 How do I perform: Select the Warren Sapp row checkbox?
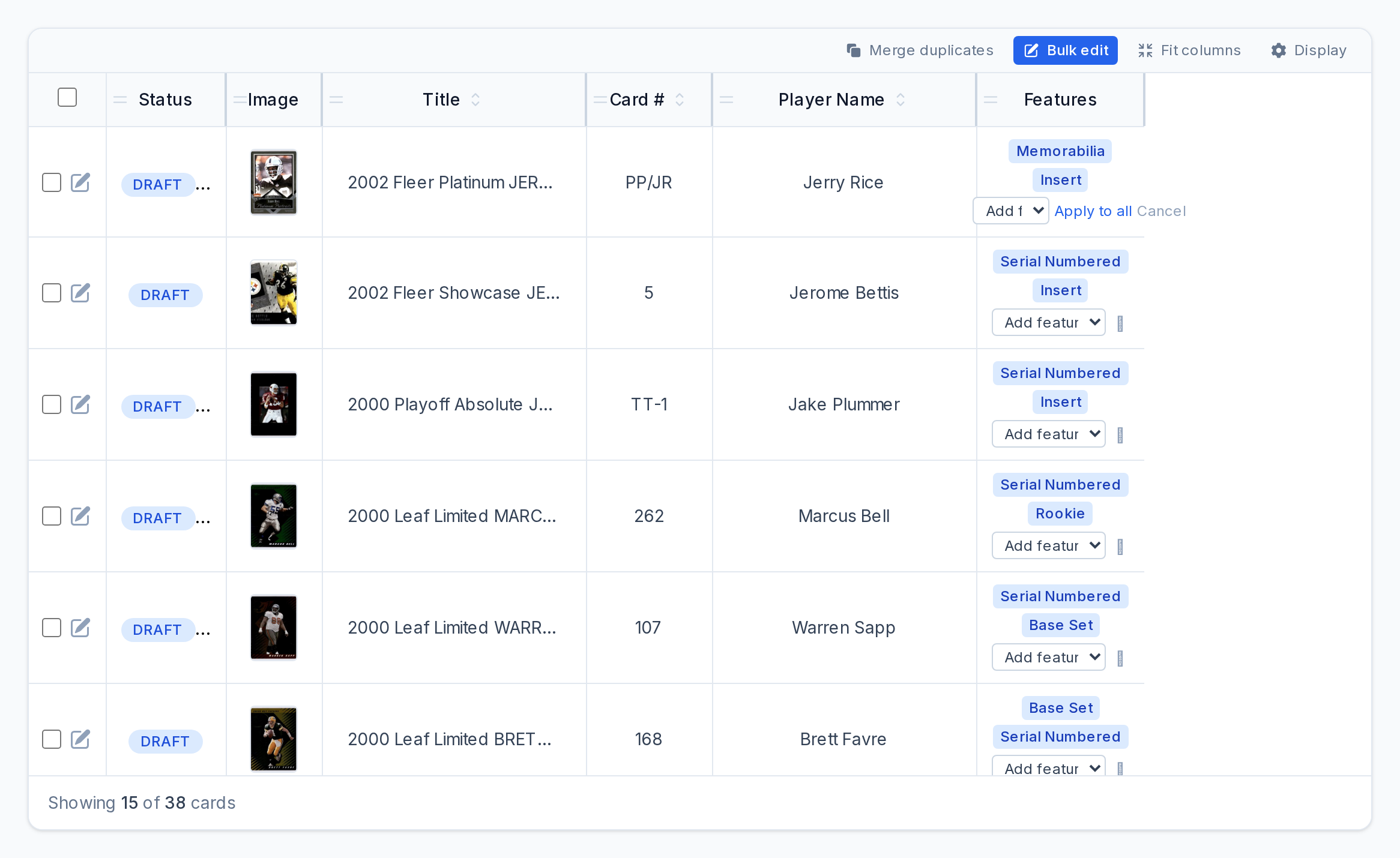click(x=52, y=628)
